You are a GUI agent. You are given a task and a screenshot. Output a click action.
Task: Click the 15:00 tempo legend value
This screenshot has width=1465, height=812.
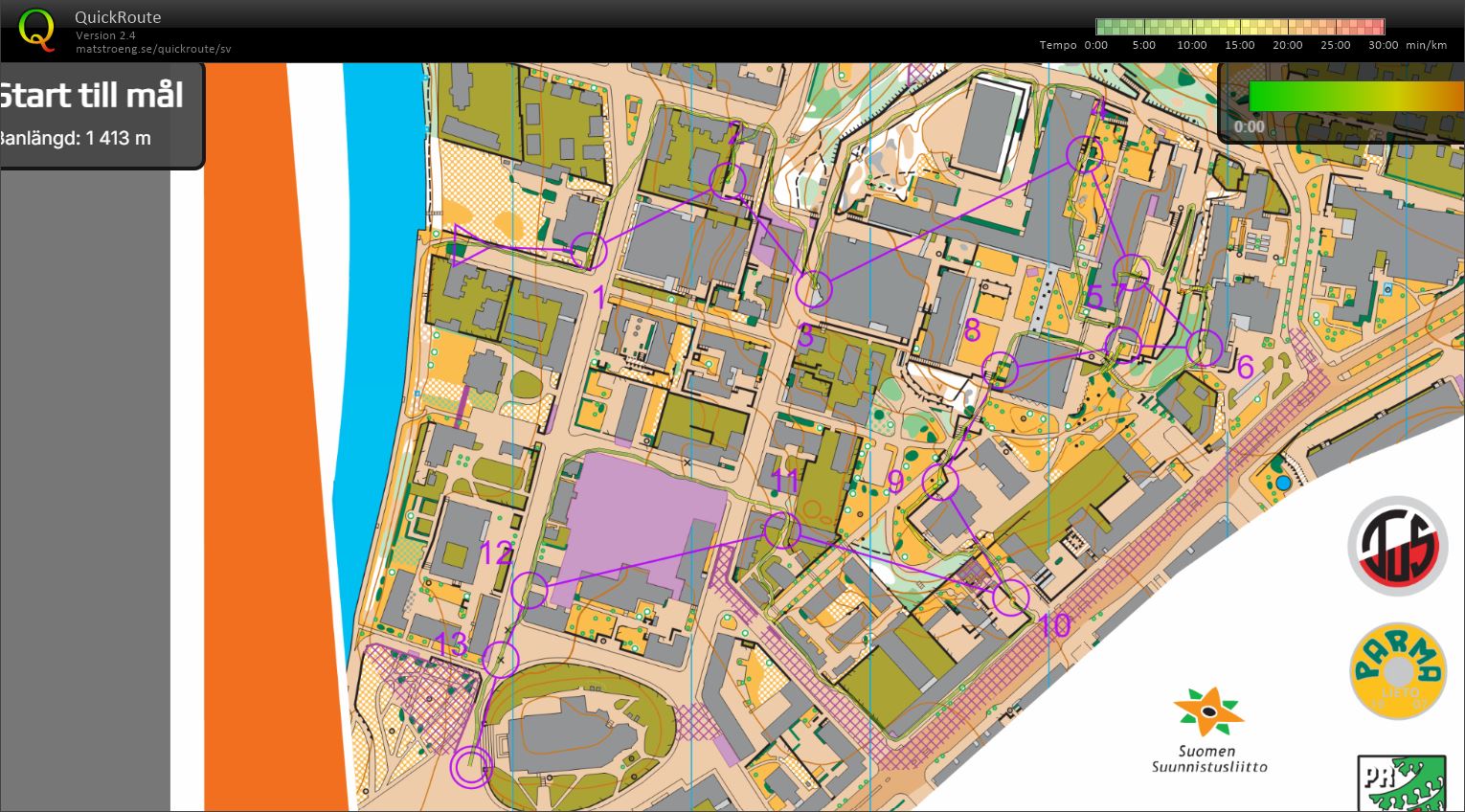pyautogui.click(x=1240, y=45)
